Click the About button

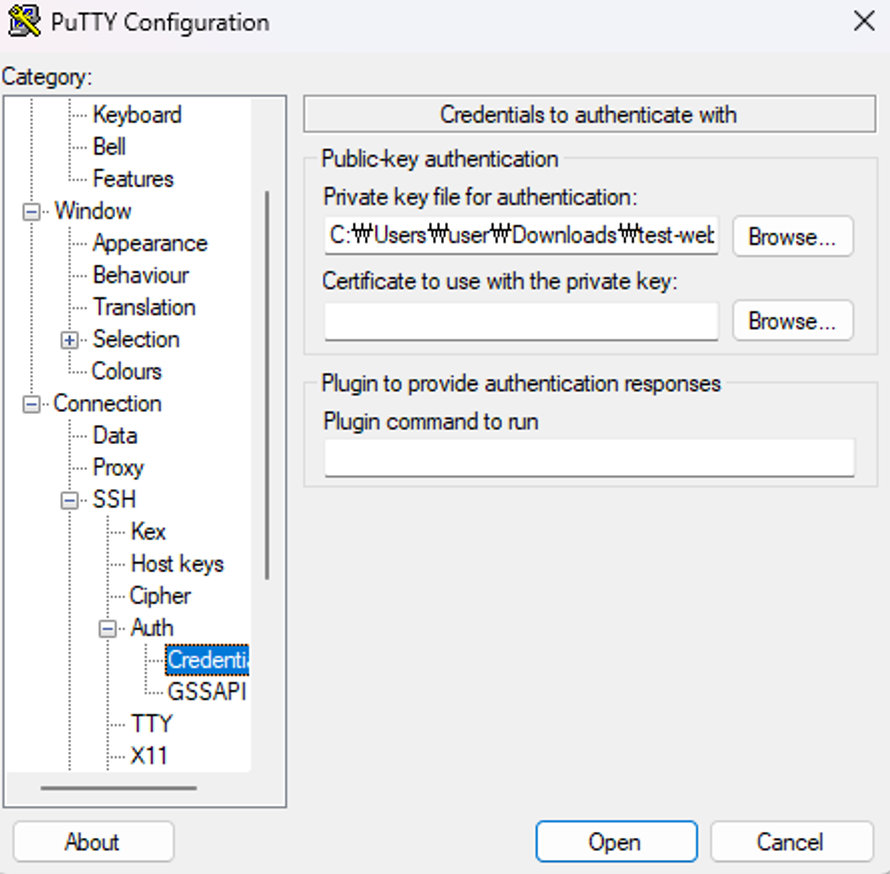click(93, 842)
